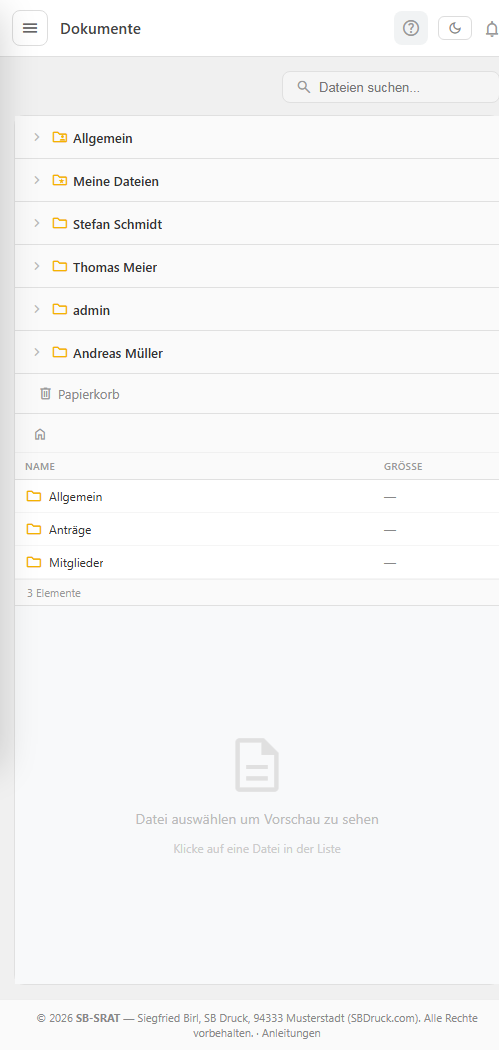
Task: Toggle dark mode with the moon icon
Action: pyautogui.click(x=455, y=28)
